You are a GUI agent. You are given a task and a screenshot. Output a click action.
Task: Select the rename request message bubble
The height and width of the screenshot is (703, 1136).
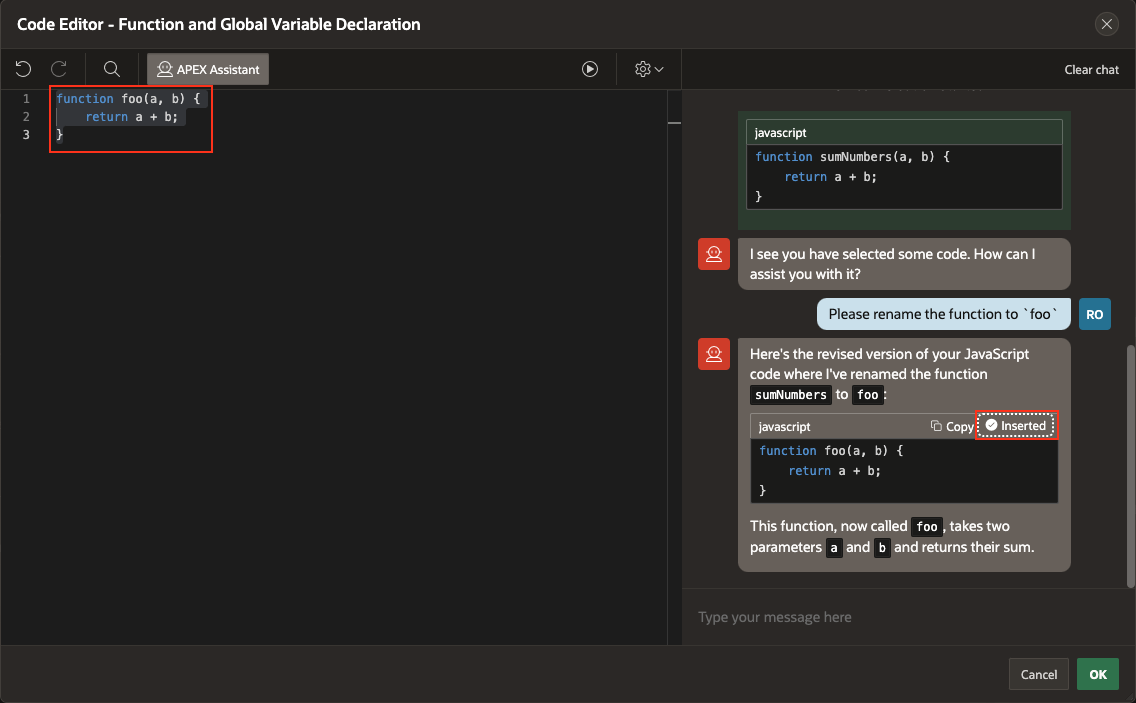coord(942,313)
